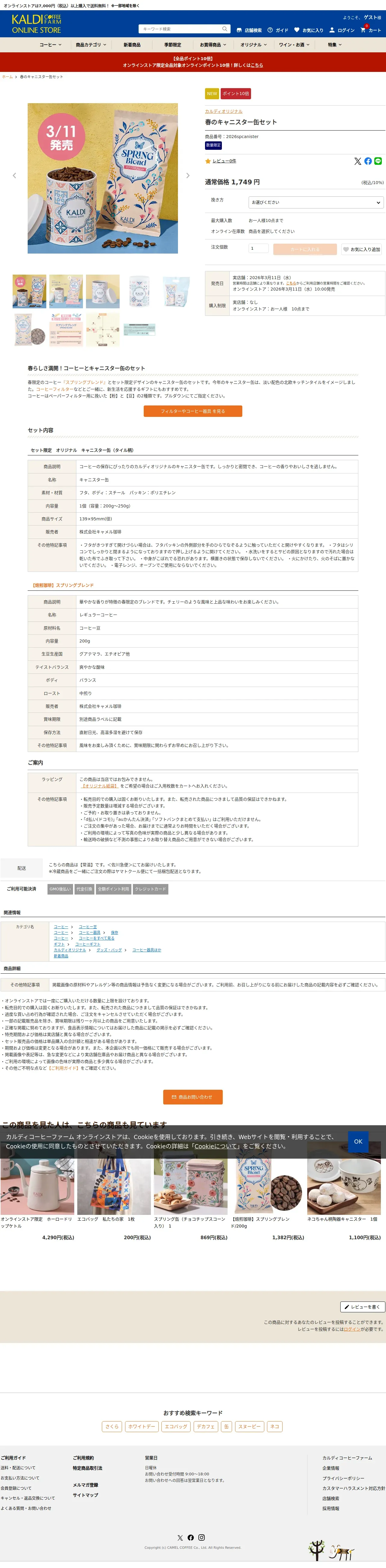Screen dimensions: 386x1568
Task: Open the shopping cart カート
Action: 370,29
